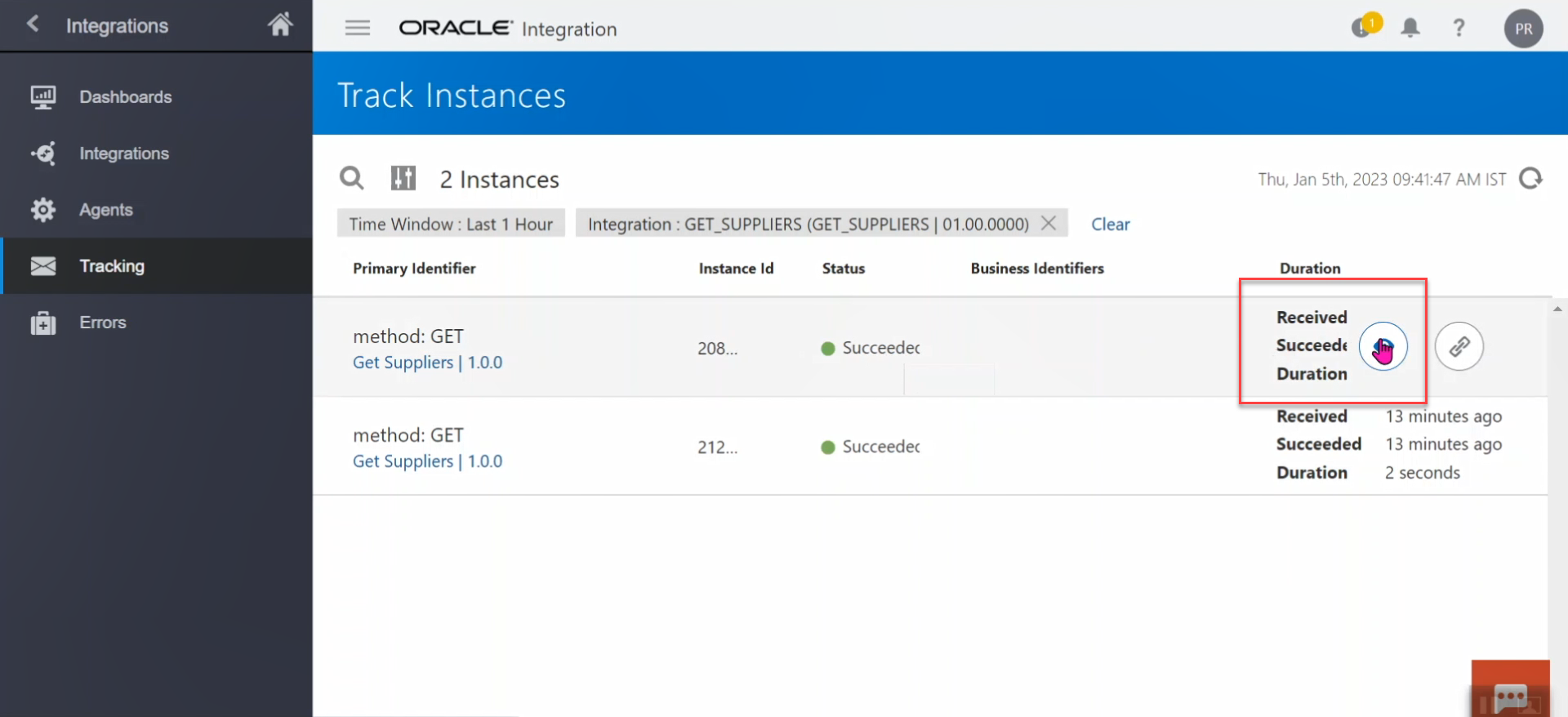Open Dashboards in the sidebar

click(x=125, y=97)
